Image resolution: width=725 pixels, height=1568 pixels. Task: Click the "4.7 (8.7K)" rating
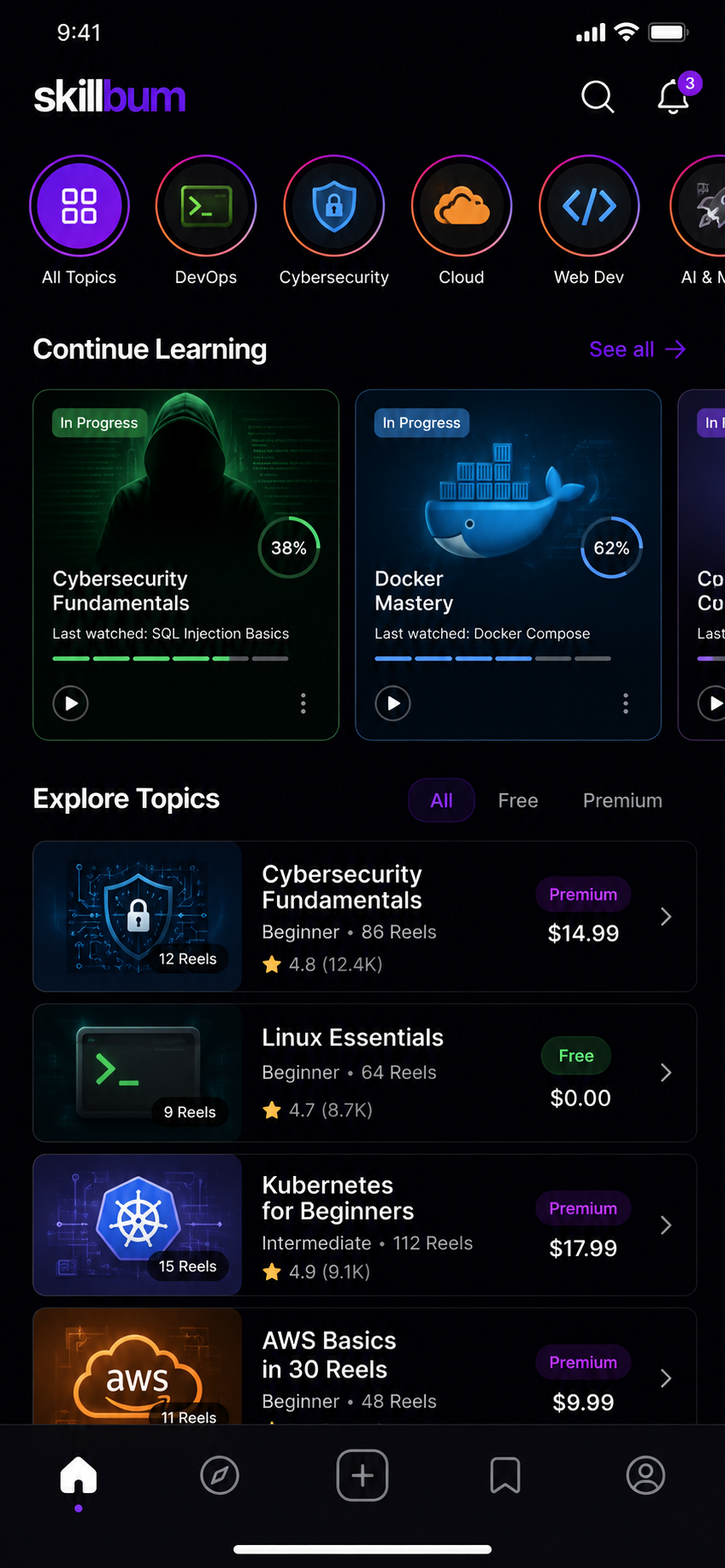[x=331, y=1110]
